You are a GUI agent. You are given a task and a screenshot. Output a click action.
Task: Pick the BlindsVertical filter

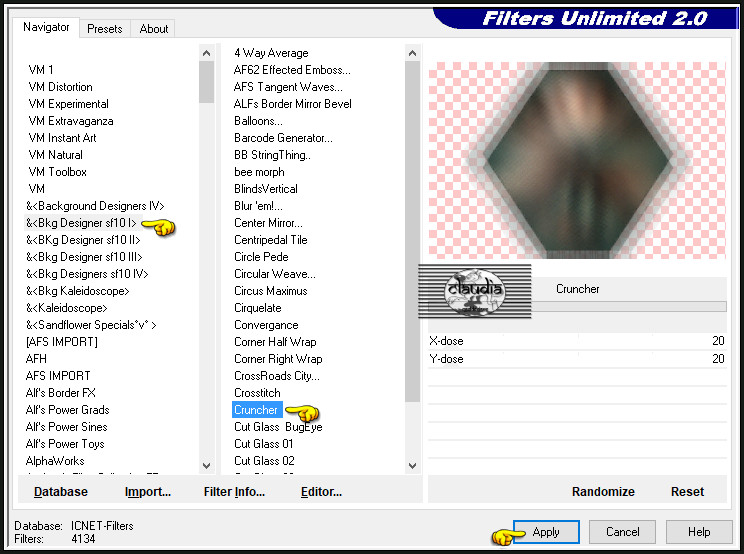click(266, 189)
